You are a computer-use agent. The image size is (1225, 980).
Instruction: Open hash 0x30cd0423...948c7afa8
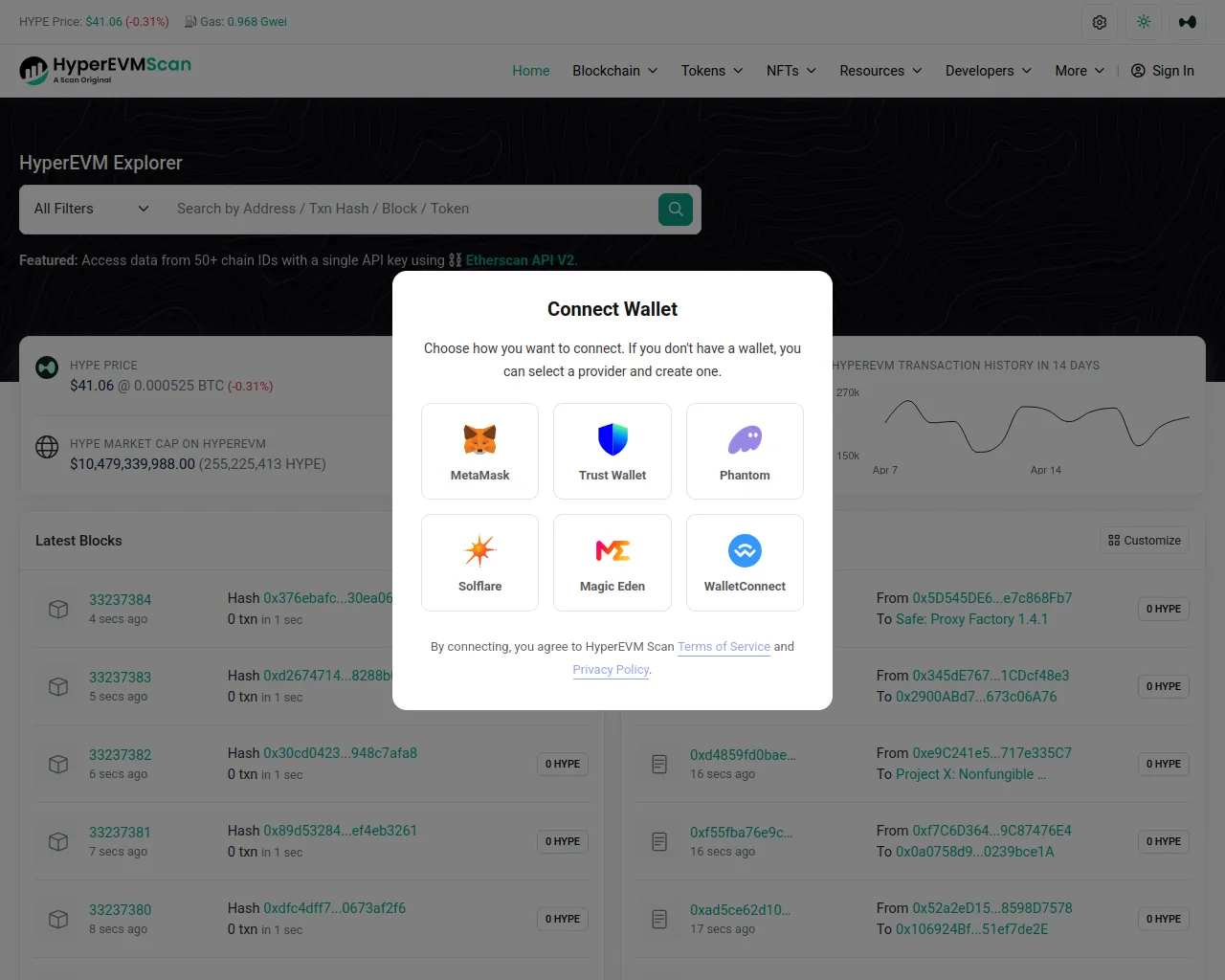click(341, 753)
